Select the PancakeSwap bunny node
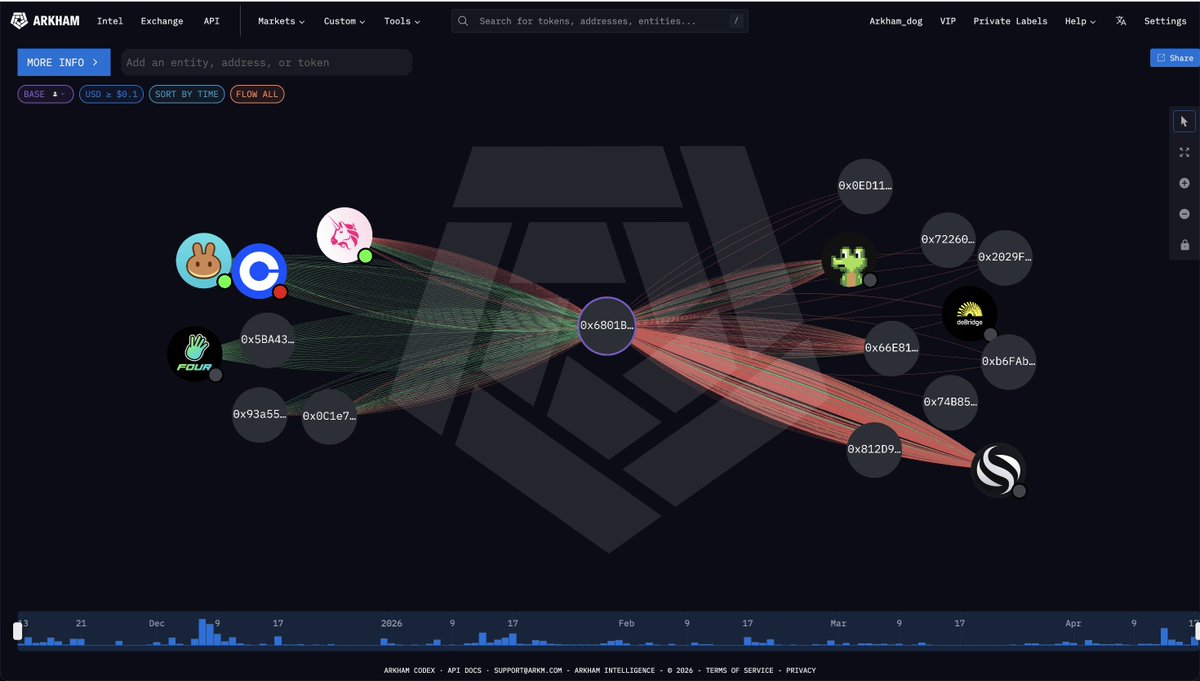This screenshot has width=1200, height=681. [204, 261]
